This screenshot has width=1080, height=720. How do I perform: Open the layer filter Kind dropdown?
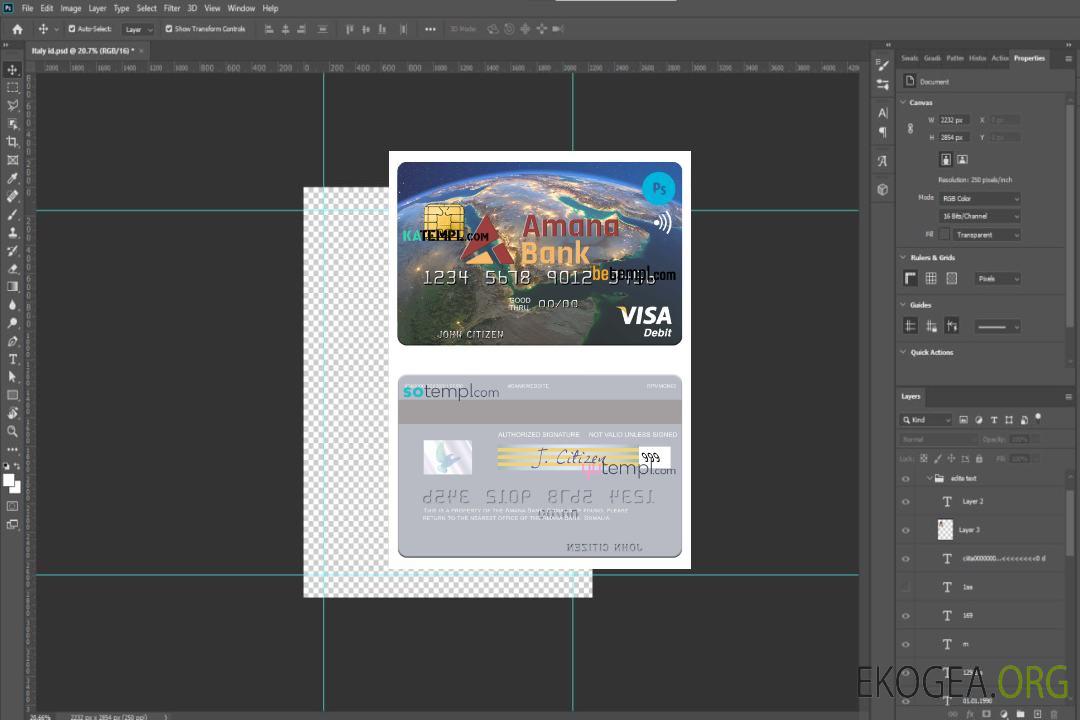[x=926, y=420]
